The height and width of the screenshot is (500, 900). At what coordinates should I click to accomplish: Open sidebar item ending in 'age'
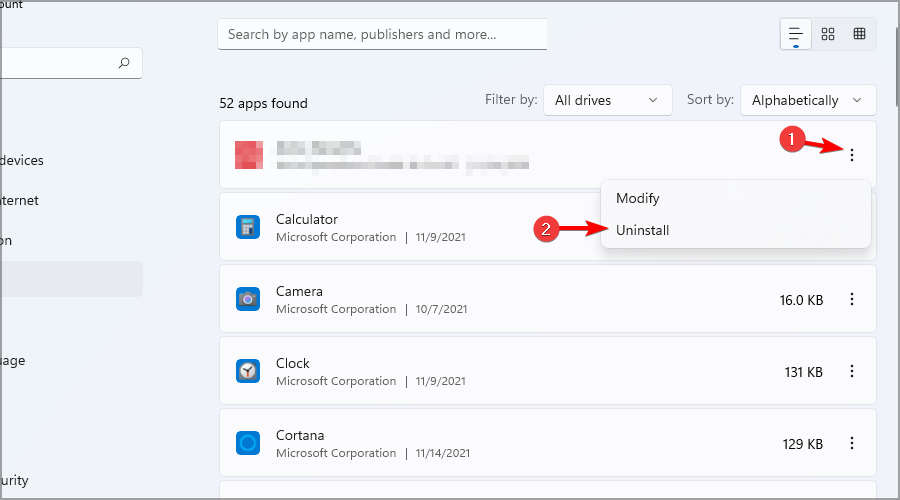click(13, 361)
